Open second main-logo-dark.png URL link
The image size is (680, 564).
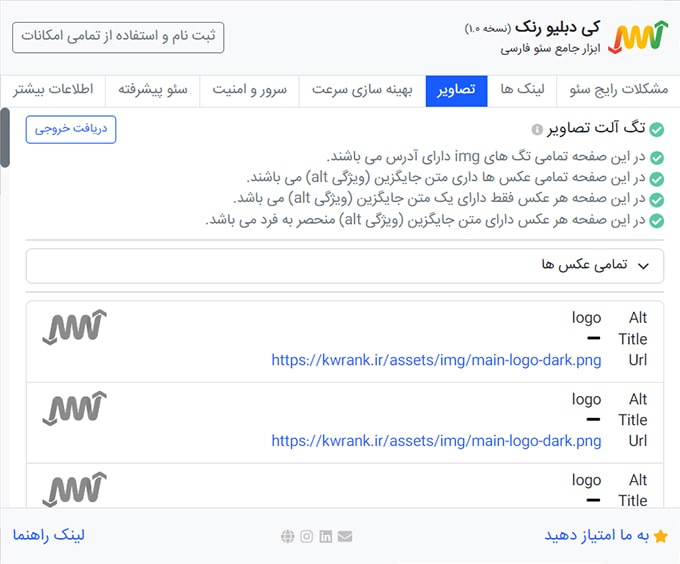coord(436,441)
